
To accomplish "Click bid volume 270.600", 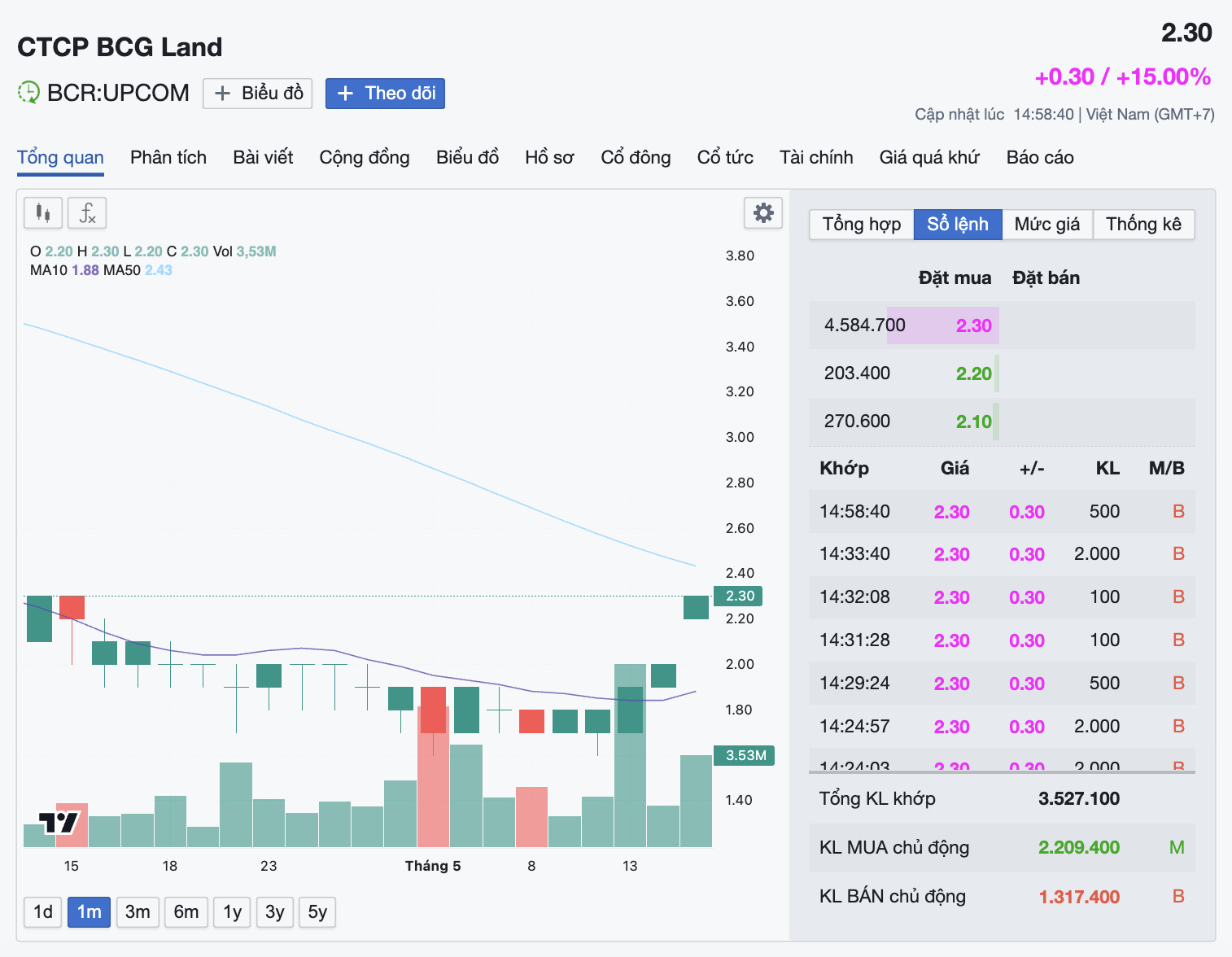I will pos(858,422).
